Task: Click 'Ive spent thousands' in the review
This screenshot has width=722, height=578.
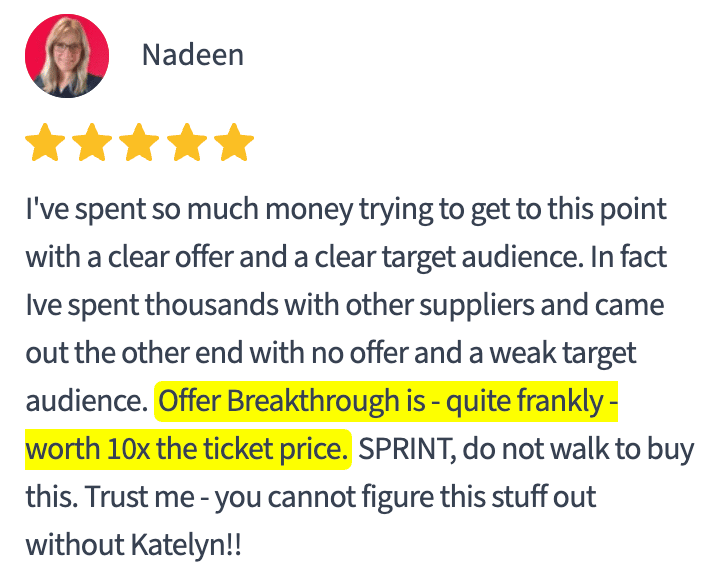Action: click(152, 305)
